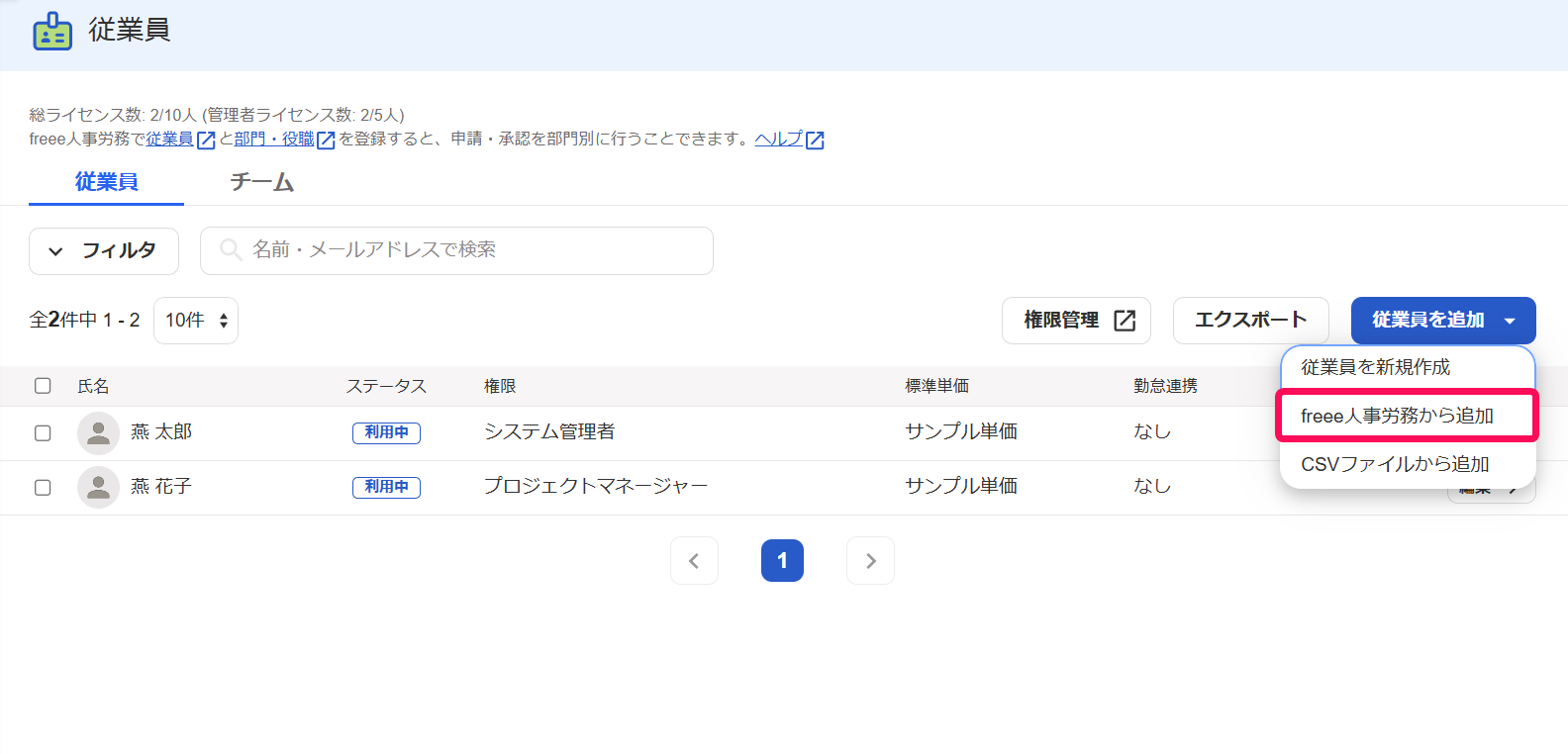Open the 部門・役職 link
The image size is (1568, 754).
(x=274, y=140)
